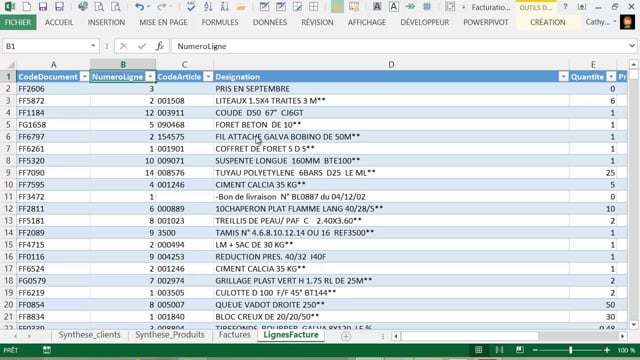Open the POWERPIVOT ribbon tab
Screen dimensions: 640x360
pyautogui.click(x=486, y=22)
